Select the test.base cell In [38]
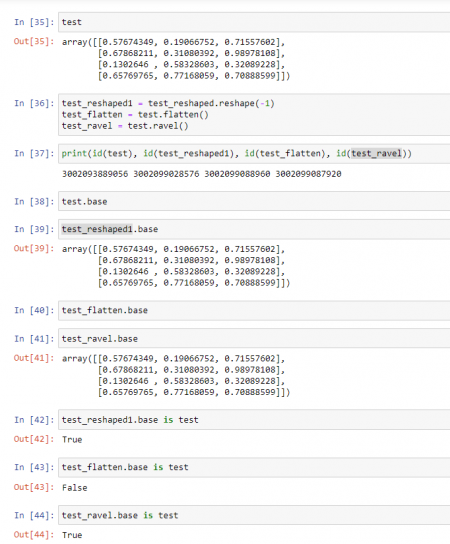450x544 pixels. (x=254, y=201)
